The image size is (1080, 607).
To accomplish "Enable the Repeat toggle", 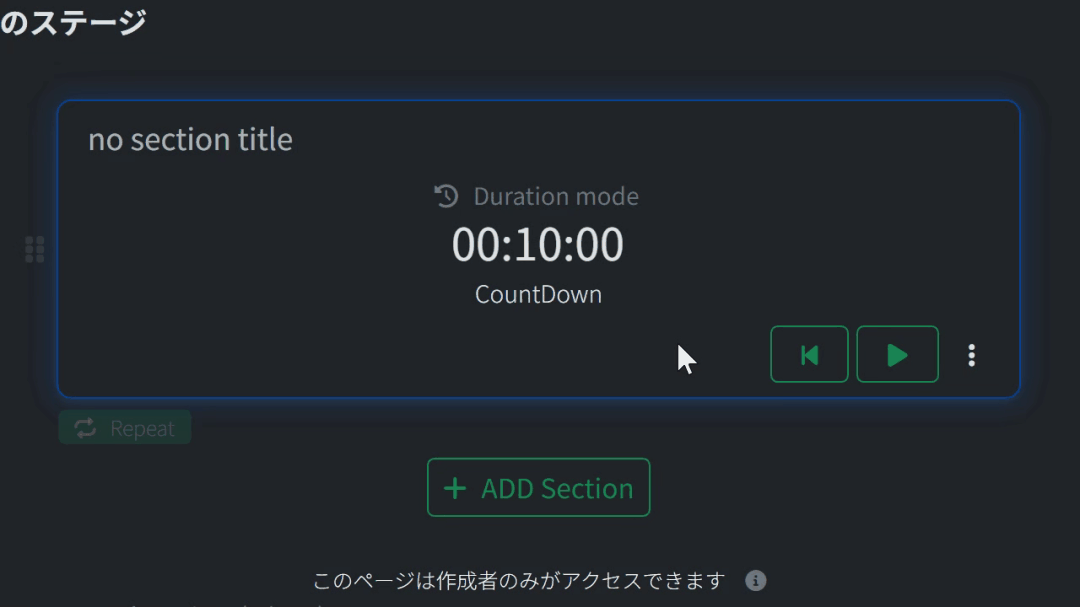I will 124,427.
